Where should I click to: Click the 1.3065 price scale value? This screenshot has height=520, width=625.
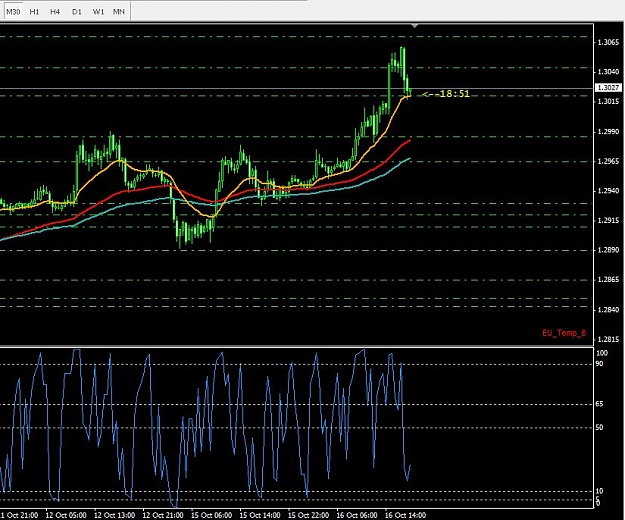click(x=609, y=42)
